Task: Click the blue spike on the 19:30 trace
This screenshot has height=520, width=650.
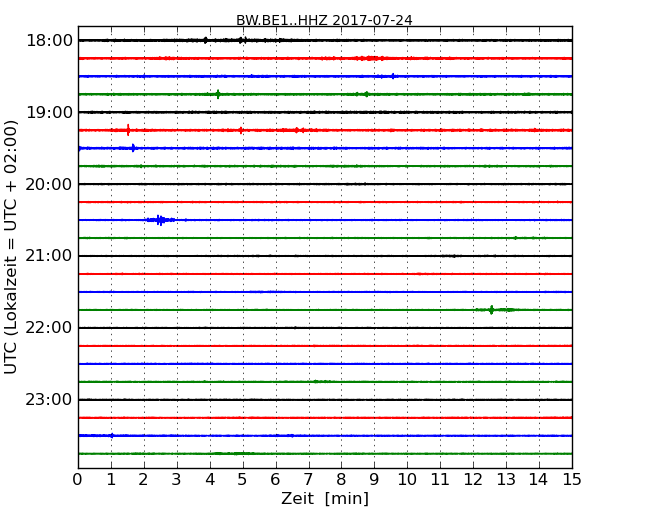Action: pos(133,148)
